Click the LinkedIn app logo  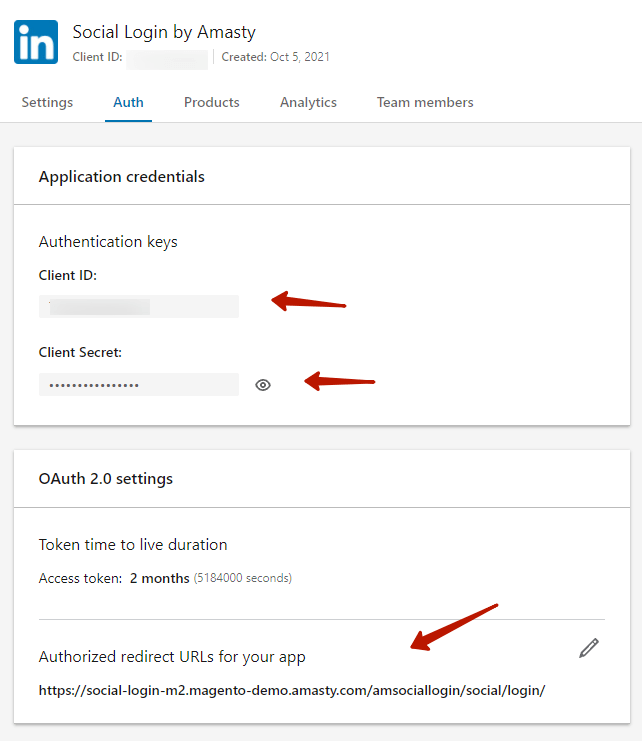pyautogui.click(x=36, y=42)
